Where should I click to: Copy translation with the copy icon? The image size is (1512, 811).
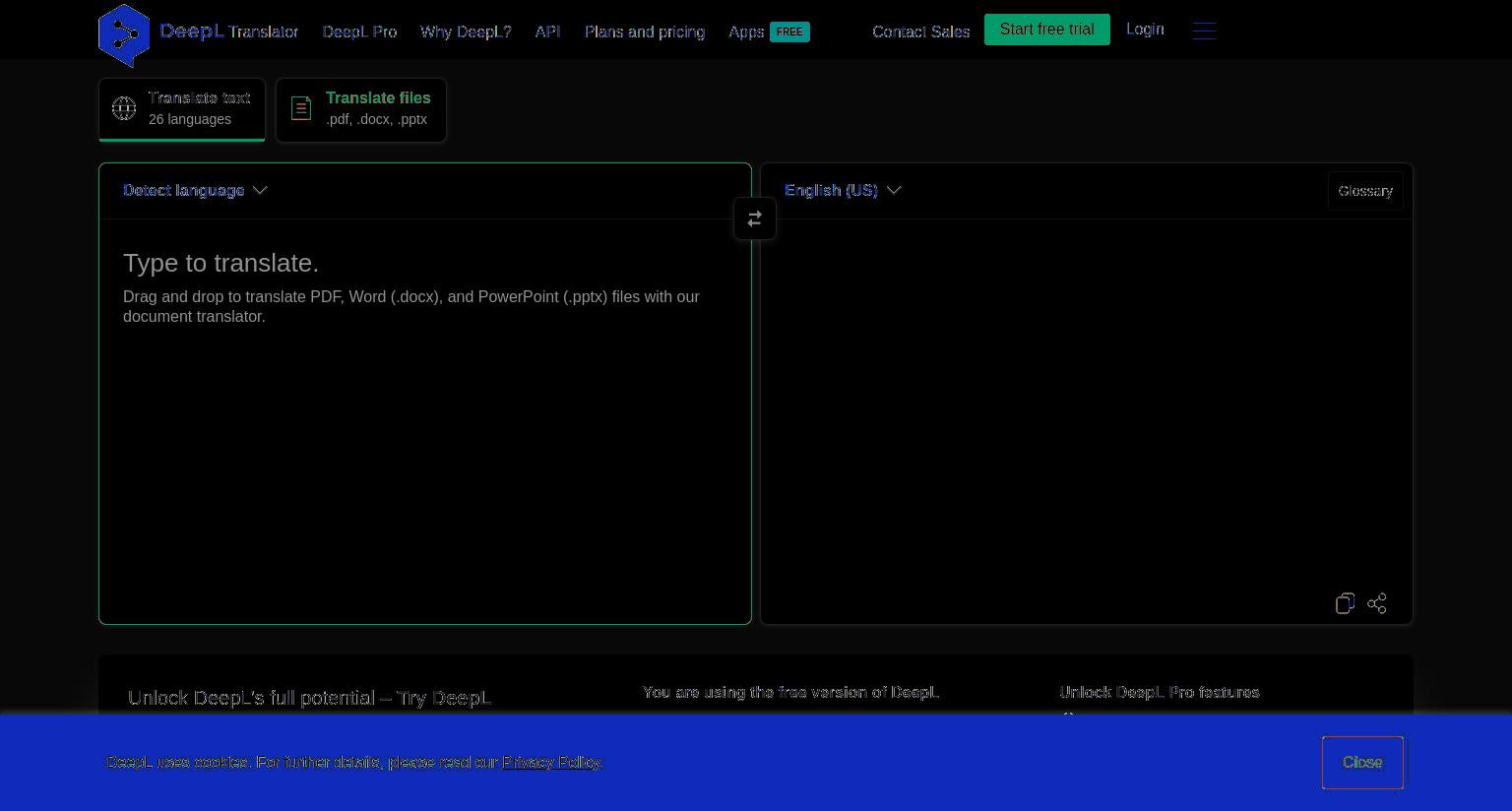(x=1345, y=603)
